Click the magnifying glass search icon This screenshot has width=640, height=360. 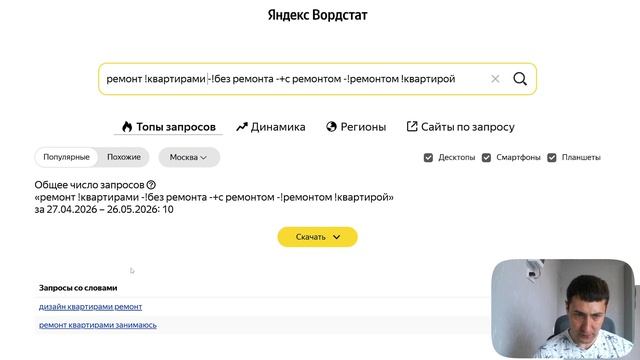[x=520, y=79]
